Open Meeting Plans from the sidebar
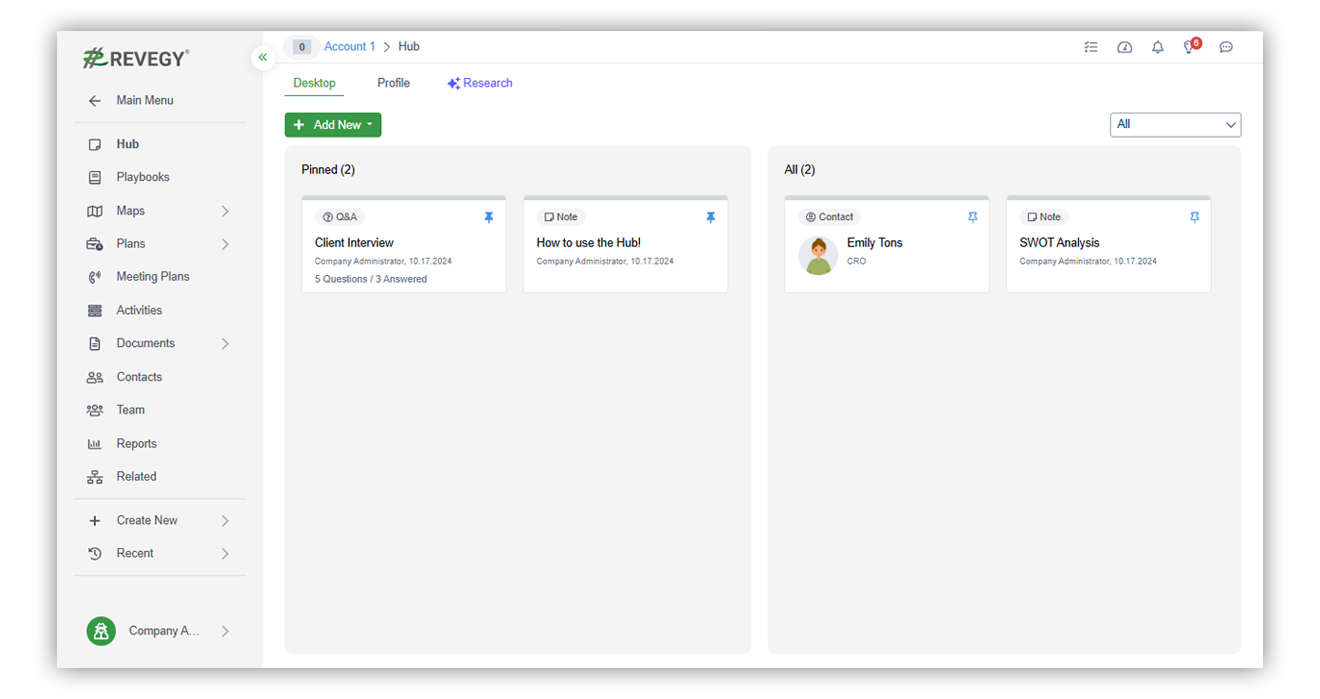1320x699 pixels. click(x=153, y=277)
